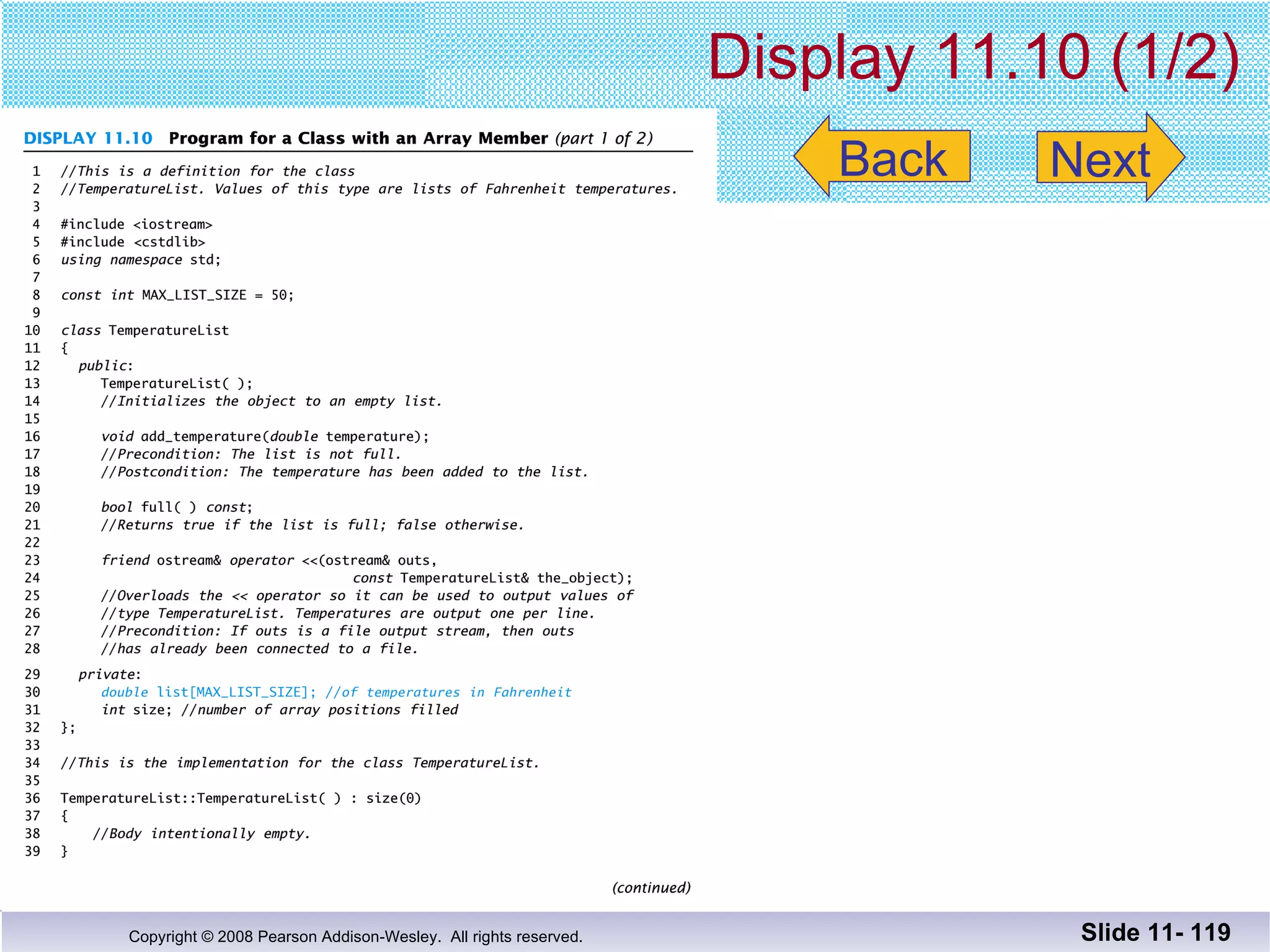Select the slide title 'Display 11.10 (1/2)'
The image size is (1270, 952).
[974, 59]
